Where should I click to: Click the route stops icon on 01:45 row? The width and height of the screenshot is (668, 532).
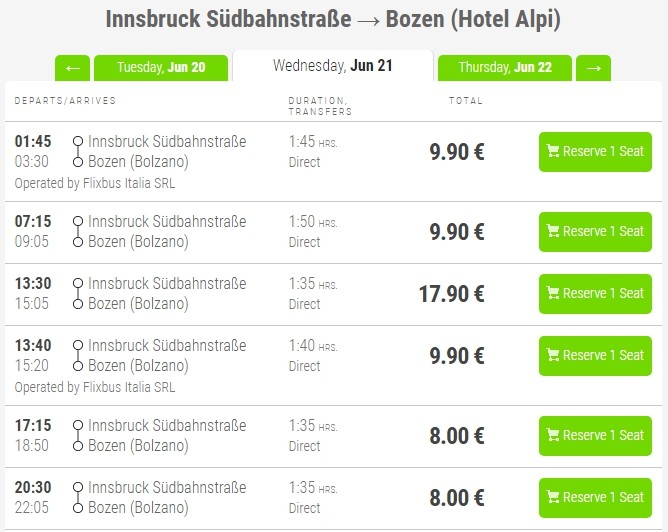77,152
